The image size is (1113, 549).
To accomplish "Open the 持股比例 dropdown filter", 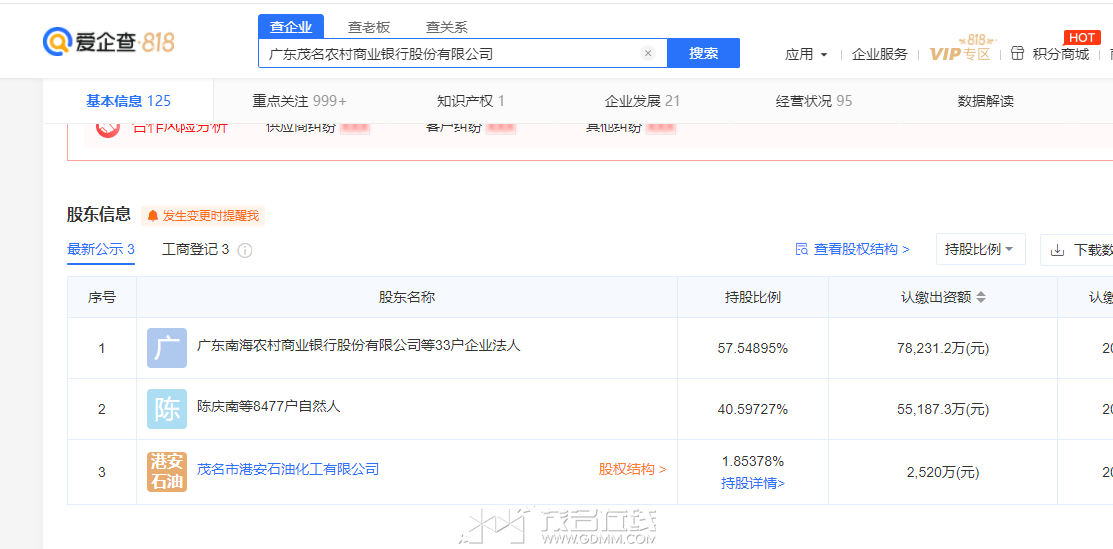I will [980, 249].
